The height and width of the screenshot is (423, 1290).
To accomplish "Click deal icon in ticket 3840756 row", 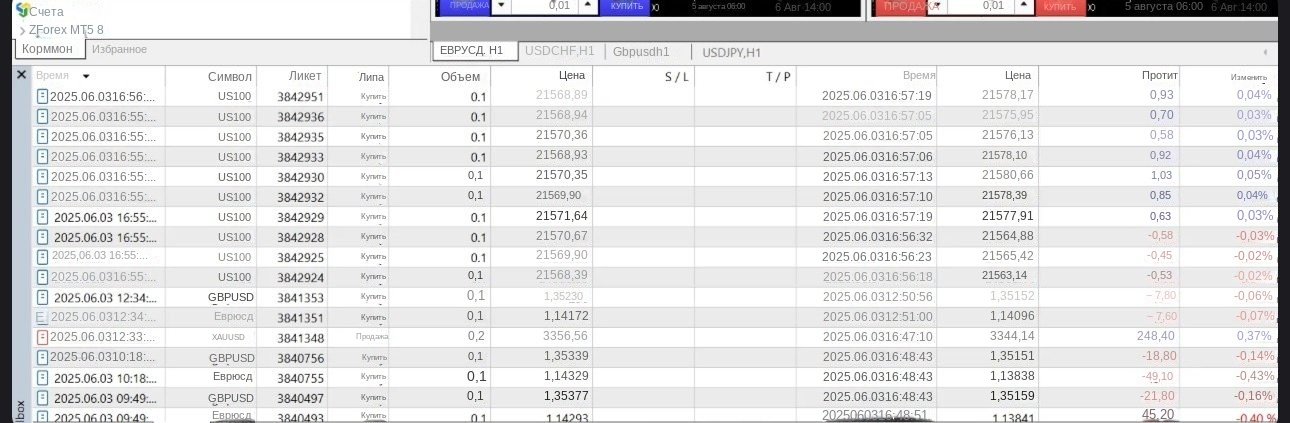I will tap(42, 357).
